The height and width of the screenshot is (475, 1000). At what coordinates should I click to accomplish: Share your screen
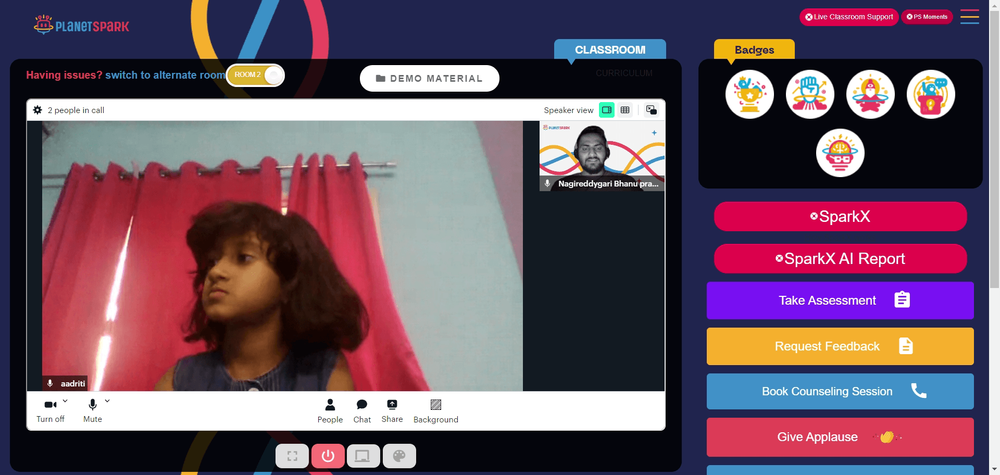[x=392, y=411]
